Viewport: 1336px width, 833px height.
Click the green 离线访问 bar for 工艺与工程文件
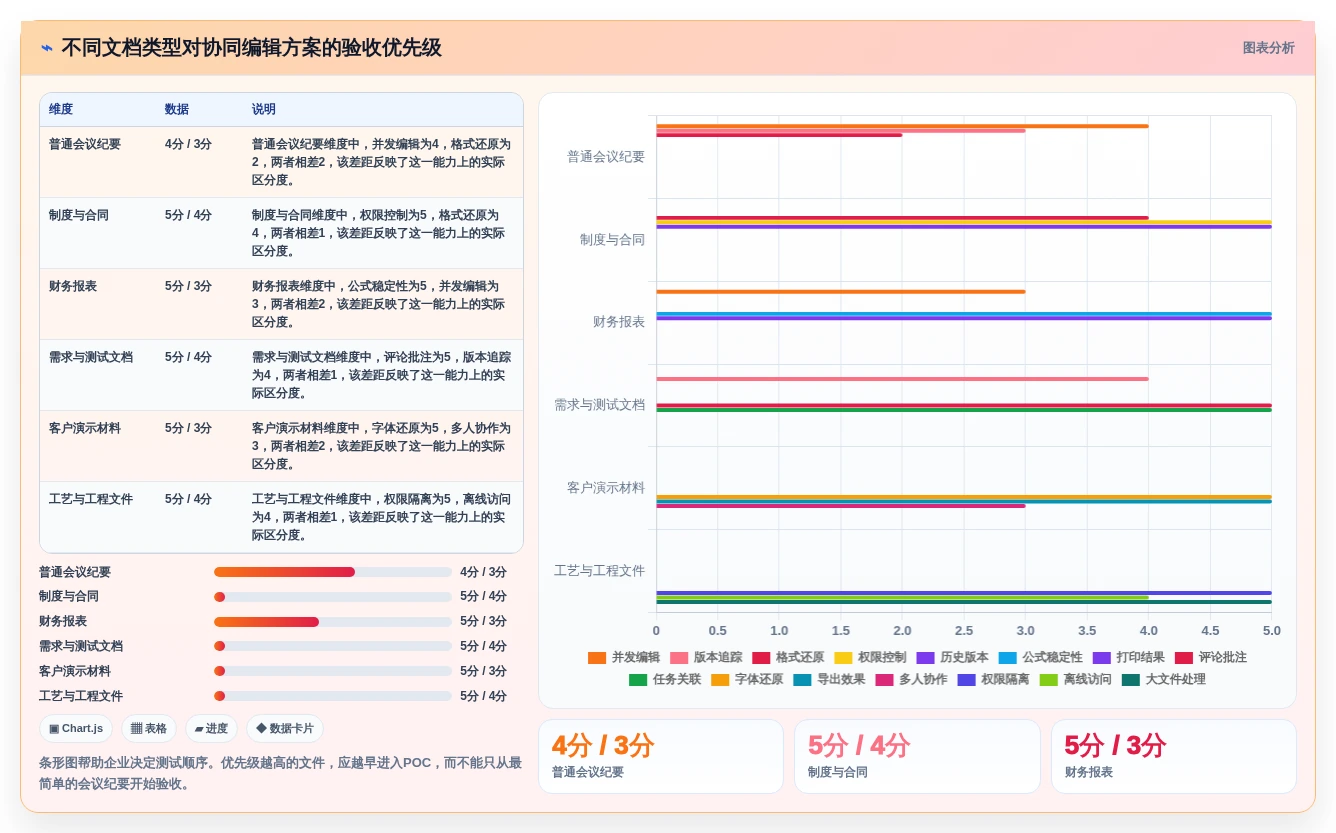point(902,597)
